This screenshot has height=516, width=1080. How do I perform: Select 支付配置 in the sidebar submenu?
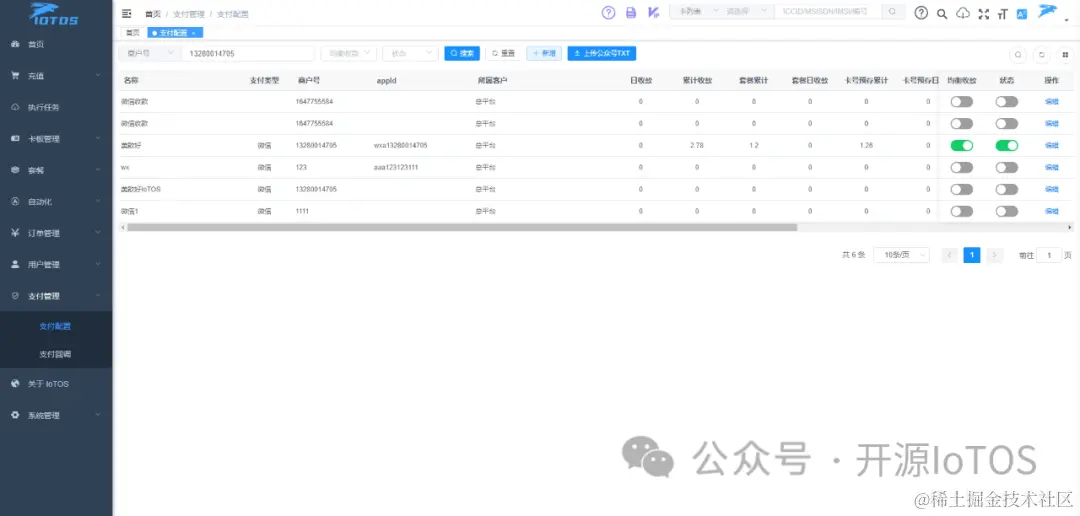tap(55, 327)
